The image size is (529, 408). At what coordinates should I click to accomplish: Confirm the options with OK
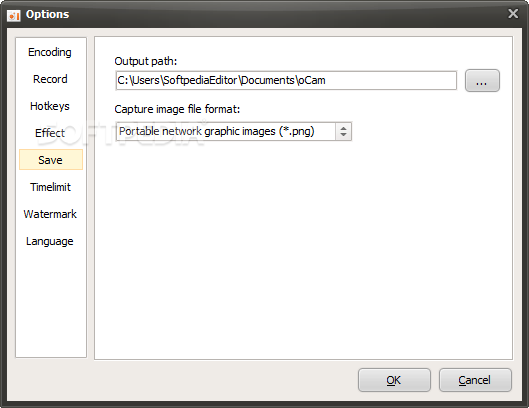coord(394,380)
